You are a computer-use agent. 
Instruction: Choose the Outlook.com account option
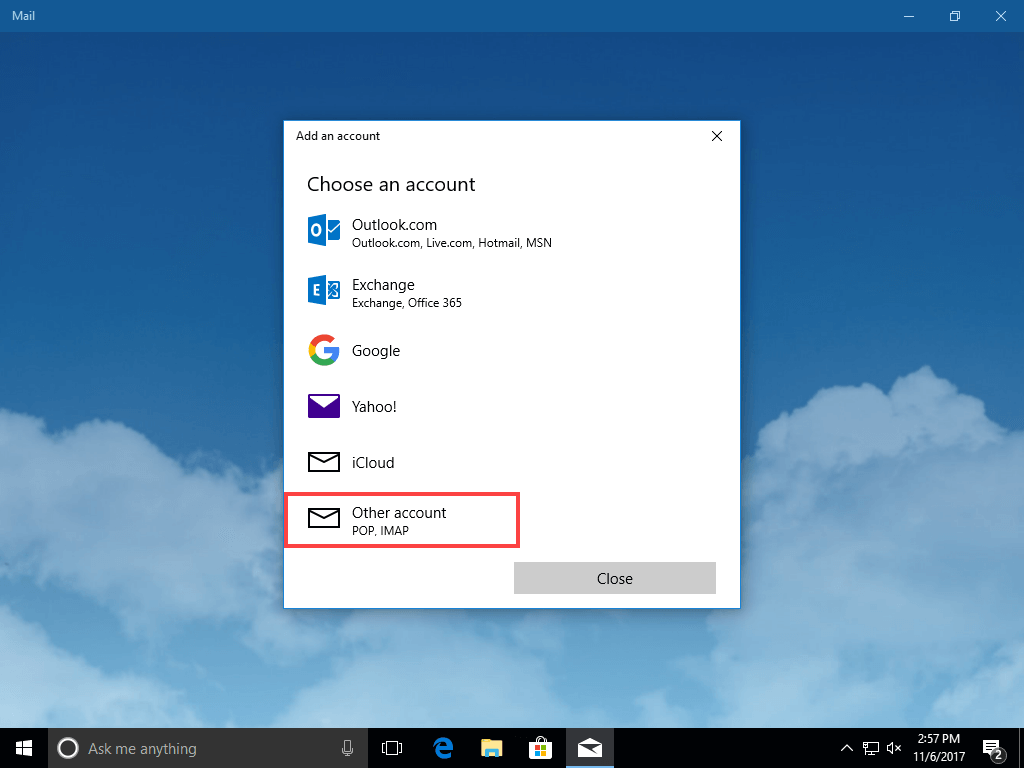click(511, 232)
